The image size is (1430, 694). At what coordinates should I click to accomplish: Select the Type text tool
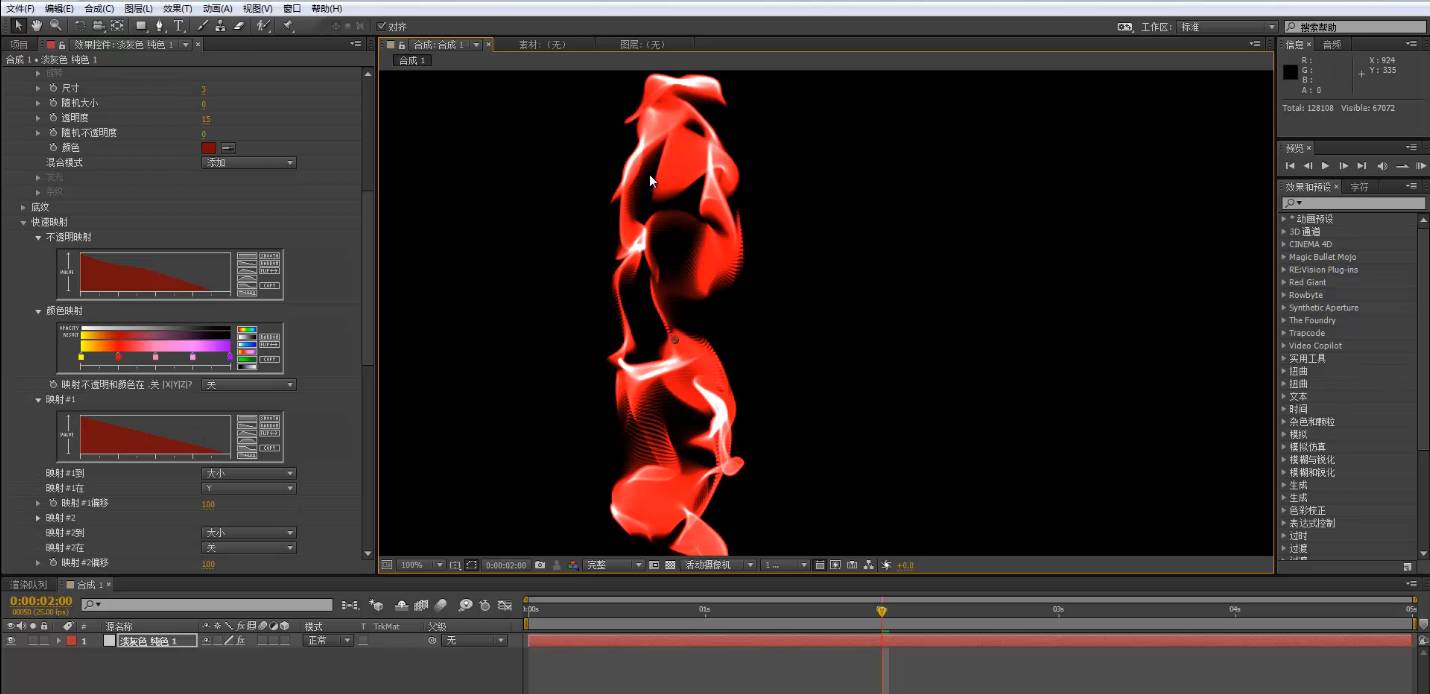coord(179,25)
